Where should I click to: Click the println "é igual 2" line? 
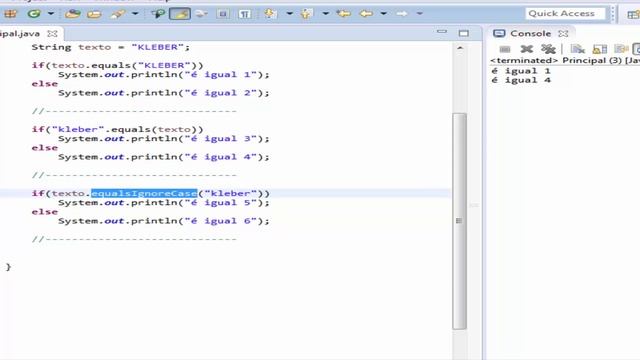click(164, 93)
